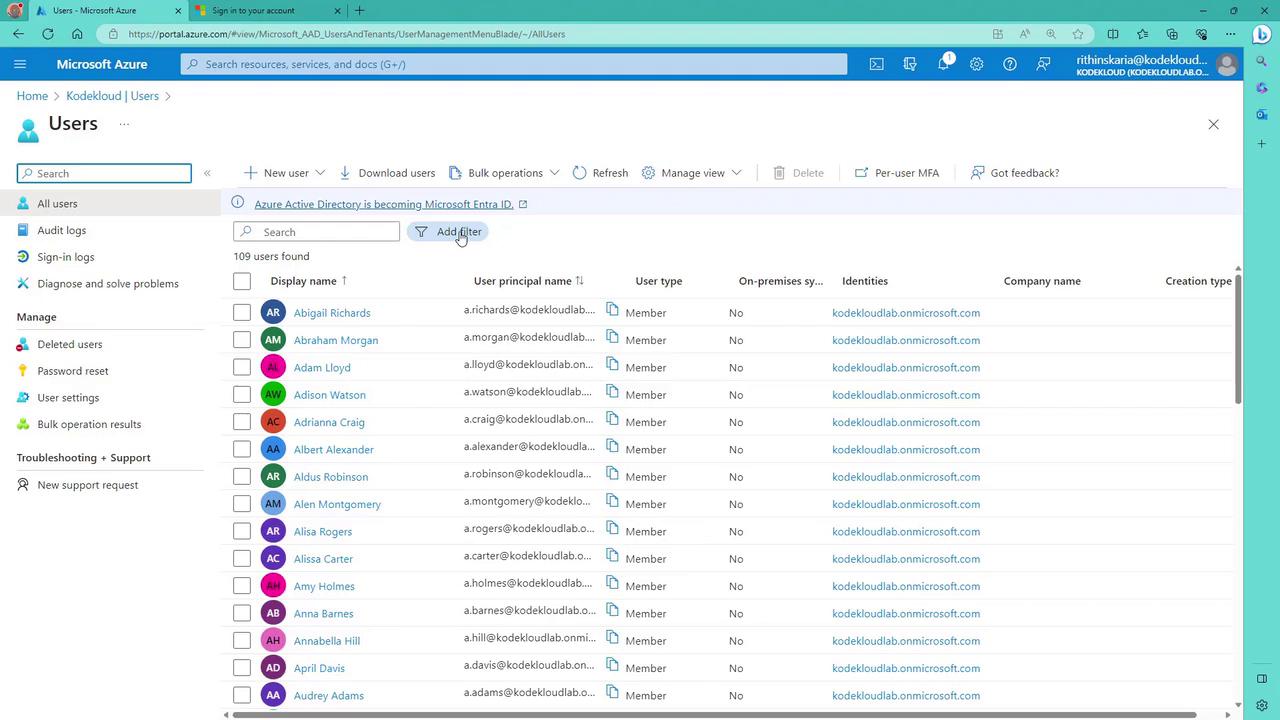Screen dimensions: 1280x720
Task: Click the Add filter button
Action: (448, 232)
